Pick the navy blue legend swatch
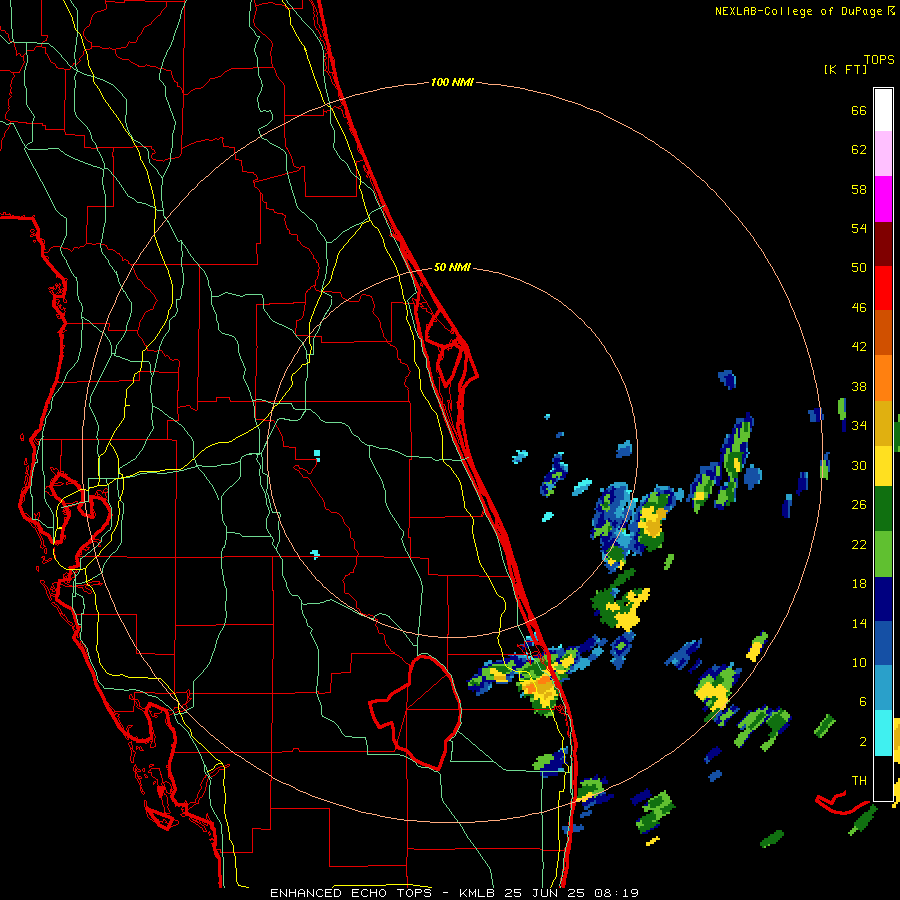Screen dimensions: 900x900 coord(883,599)
